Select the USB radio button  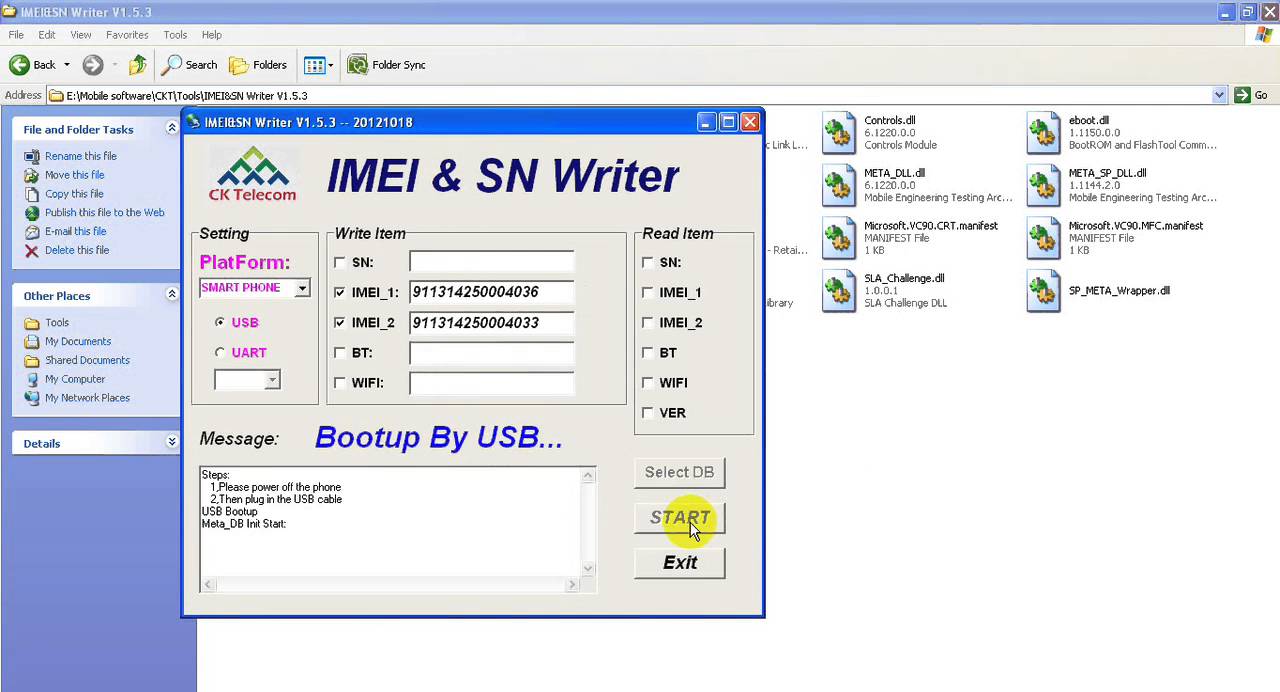220,322
